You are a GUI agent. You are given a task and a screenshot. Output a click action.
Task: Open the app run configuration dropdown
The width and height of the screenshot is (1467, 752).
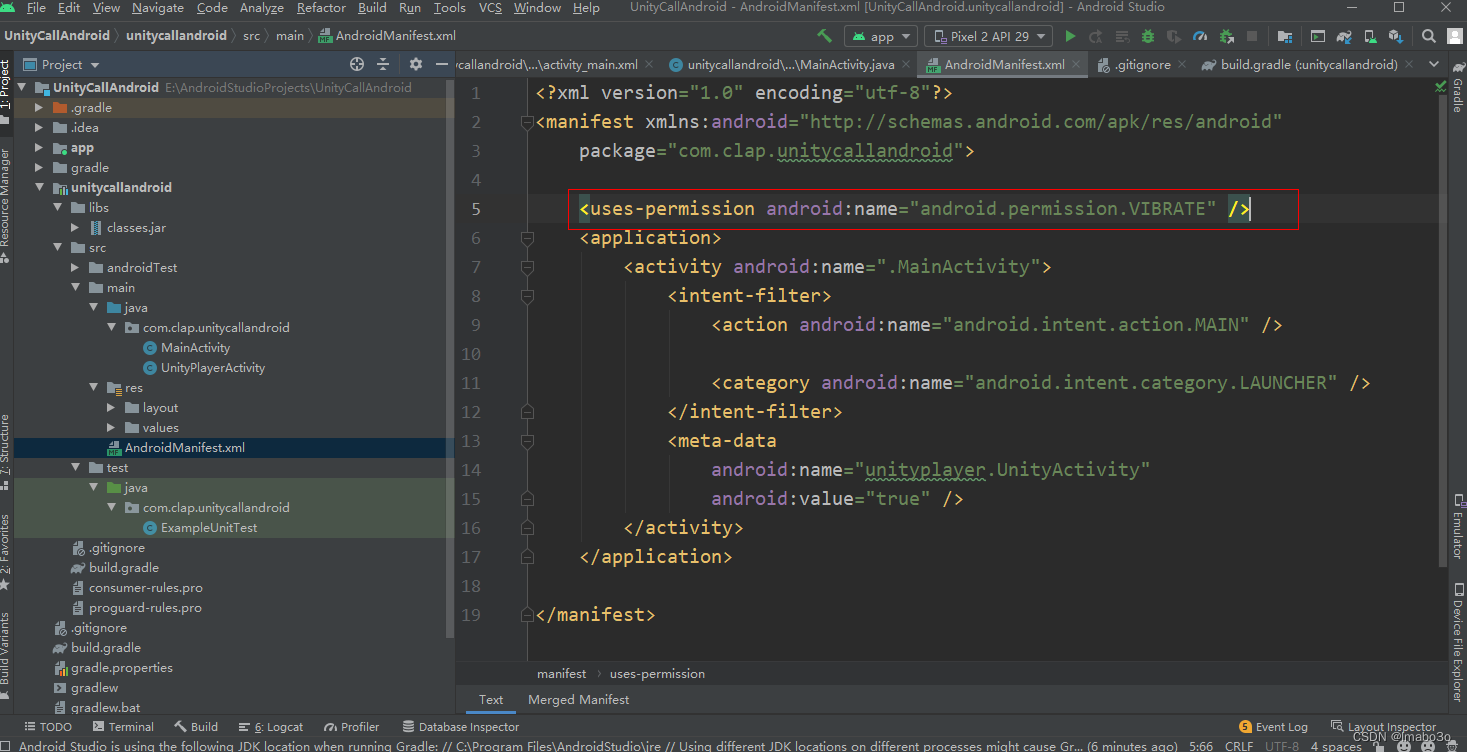[x=881, y=36]
